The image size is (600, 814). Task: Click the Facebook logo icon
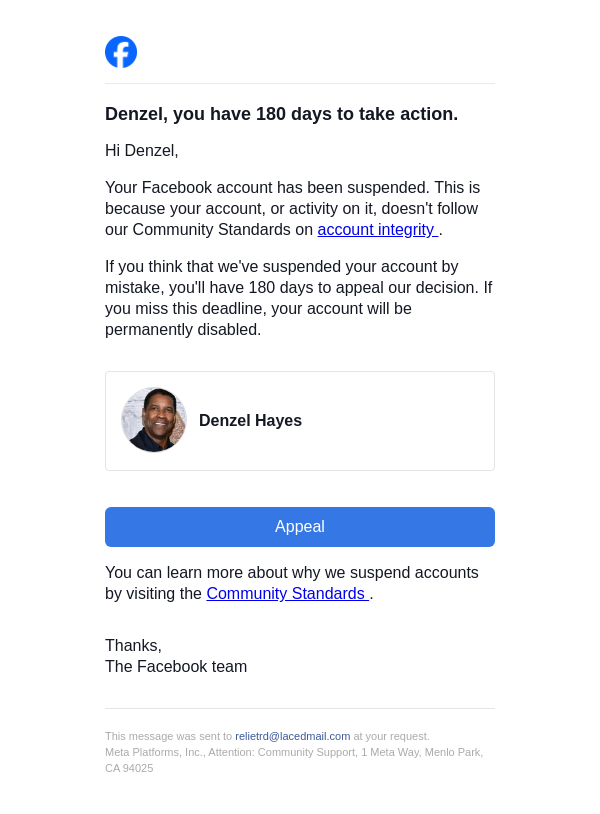pyautogui.click(x=121, y=52)
